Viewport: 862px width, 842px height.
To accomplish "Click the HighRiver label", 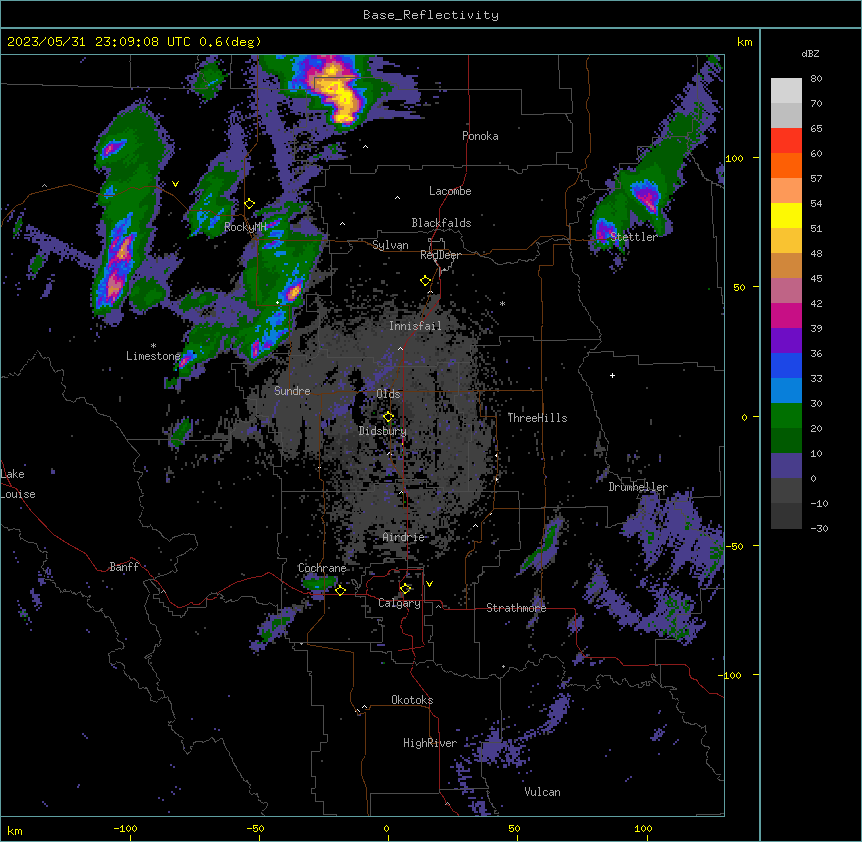I will coord(430,743).
